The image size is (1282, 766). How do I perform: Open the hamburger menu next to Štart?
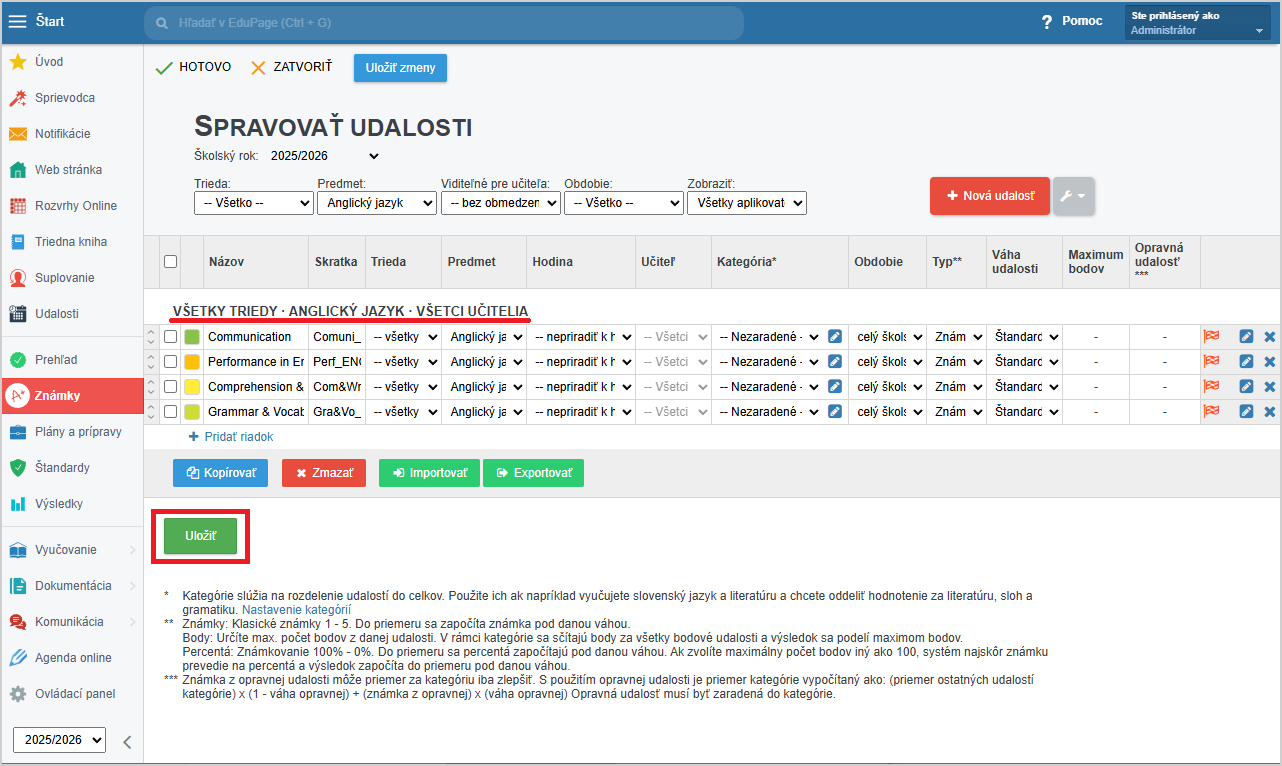point(18,21)
